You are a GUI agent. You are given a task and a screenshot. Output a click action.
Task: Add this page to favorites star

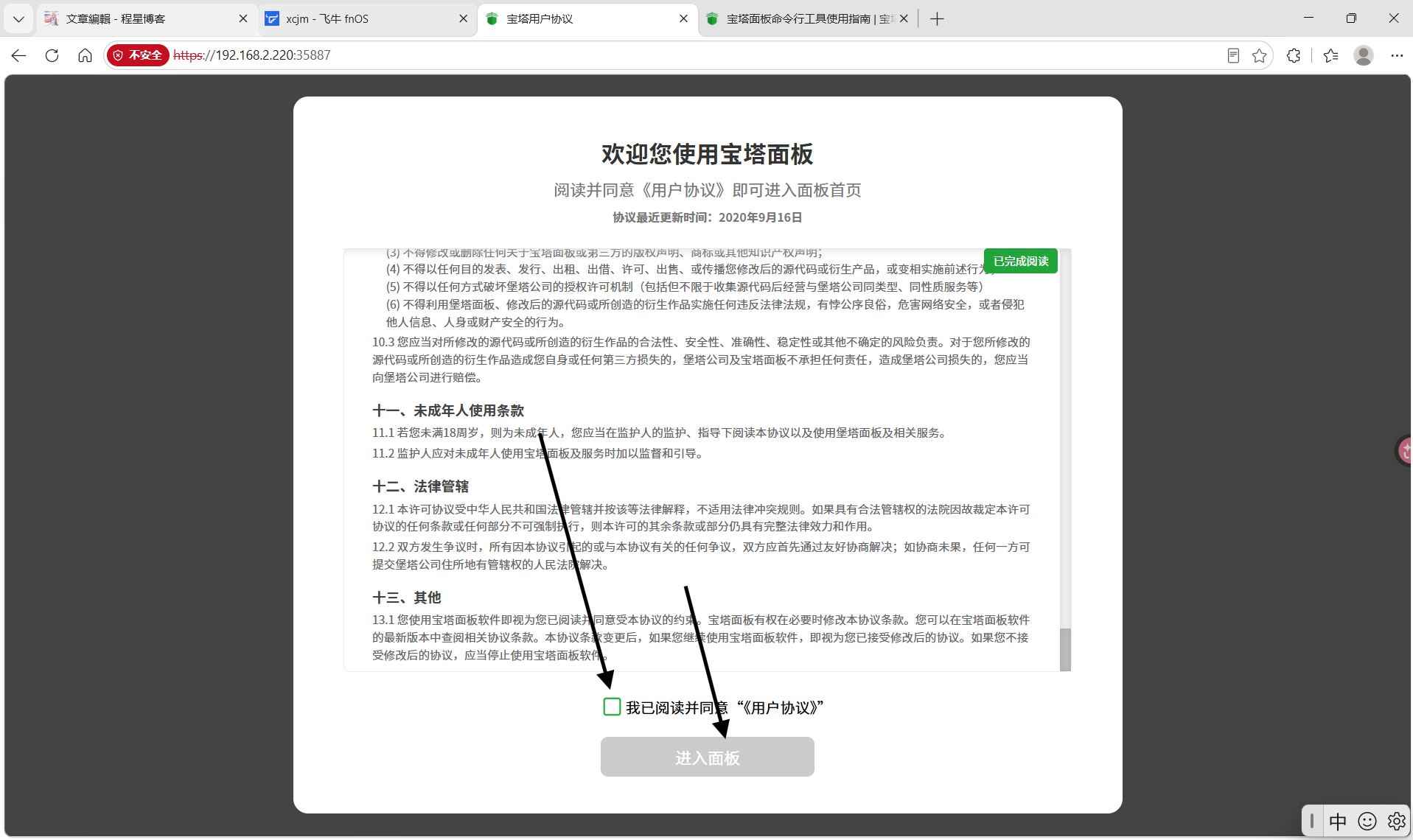click(x=1259, y=55)
